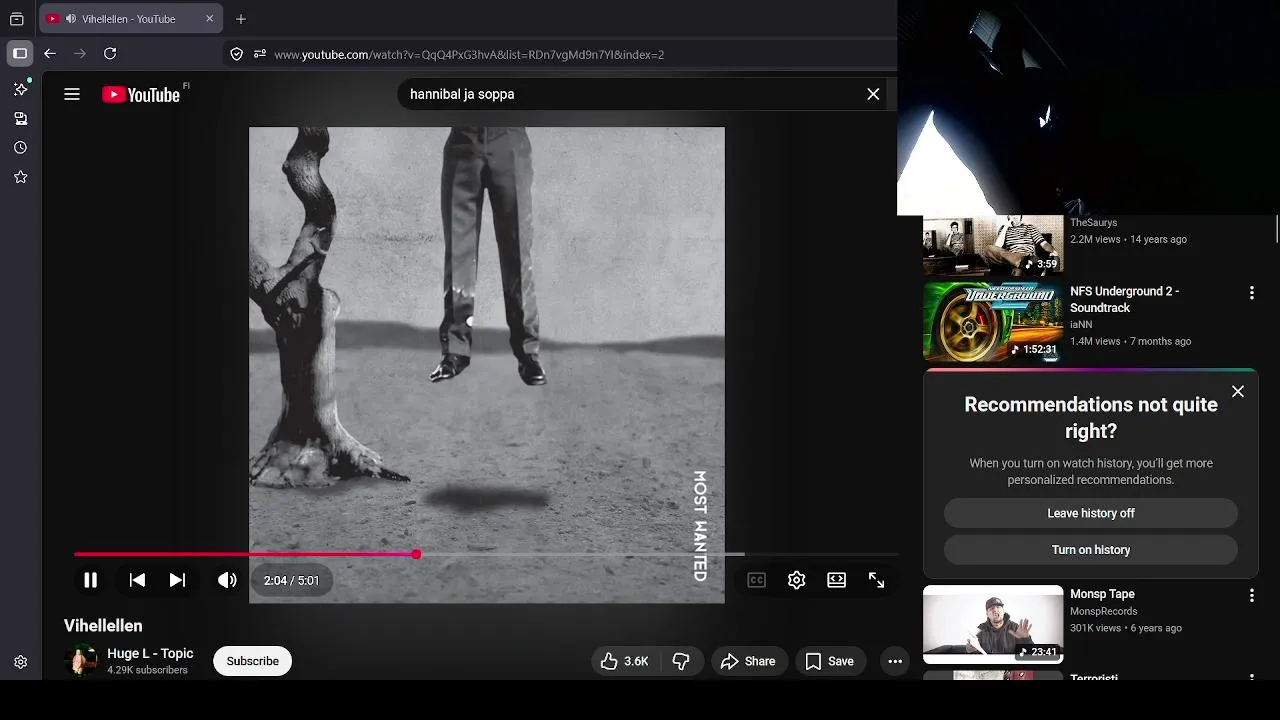The image size is (1280, 720).
Task: Open Monsp Tape video thumbnail
Action: (993, 624)
